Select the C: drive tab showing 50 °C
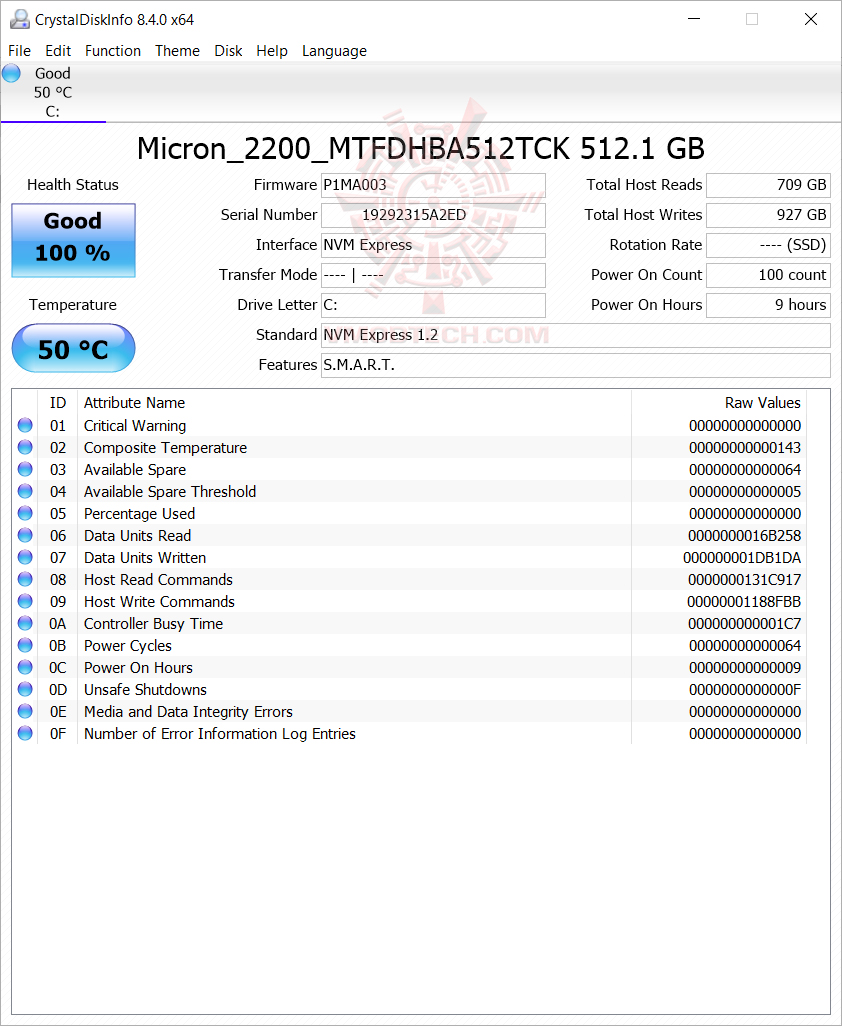This screenshot has height=1026, width=842. pos(53,92)
